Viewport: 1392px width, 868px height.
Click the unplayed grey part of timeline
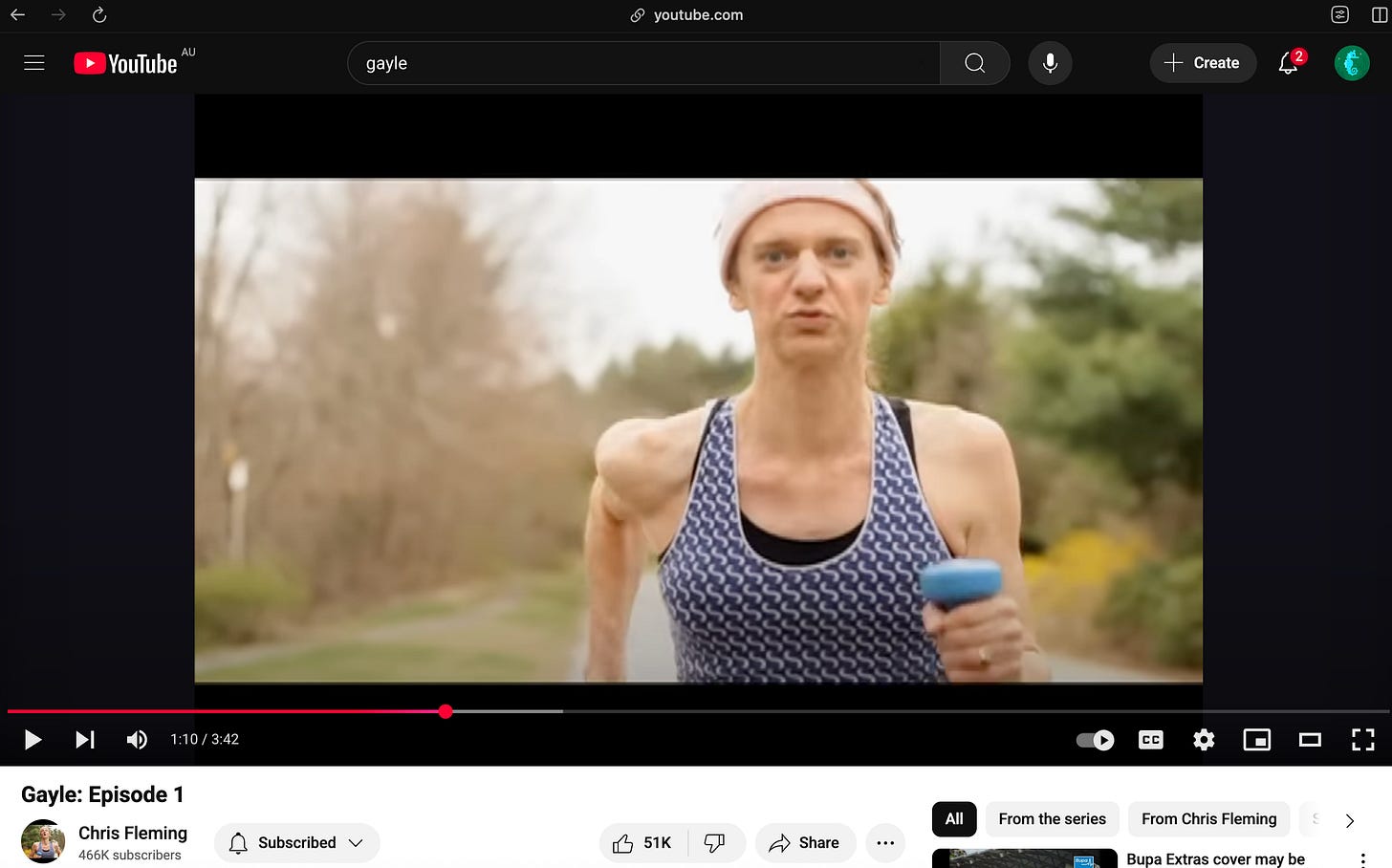coord(975,711)
